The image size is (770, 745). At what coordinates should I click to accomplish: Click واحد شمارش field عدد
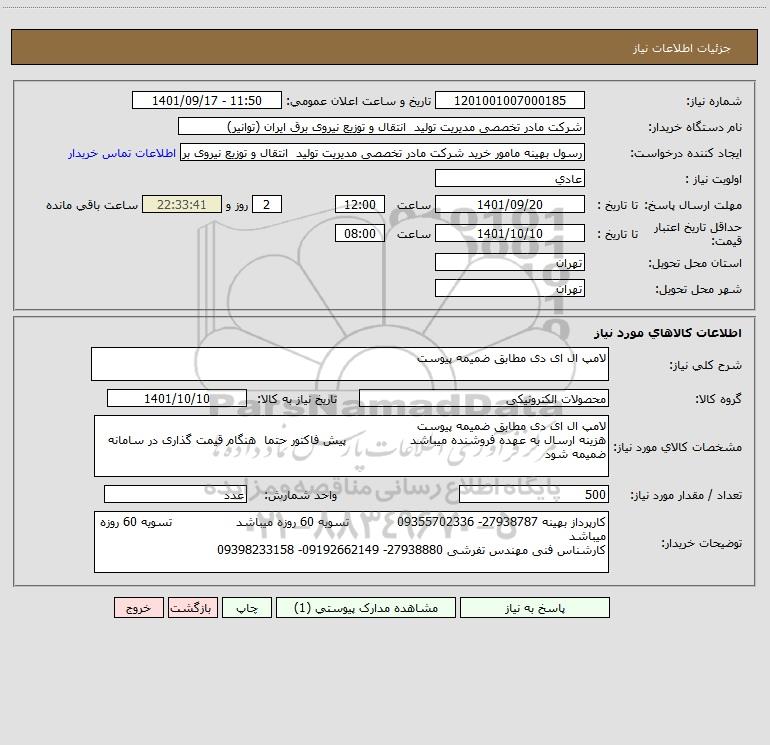click(175, 495)
